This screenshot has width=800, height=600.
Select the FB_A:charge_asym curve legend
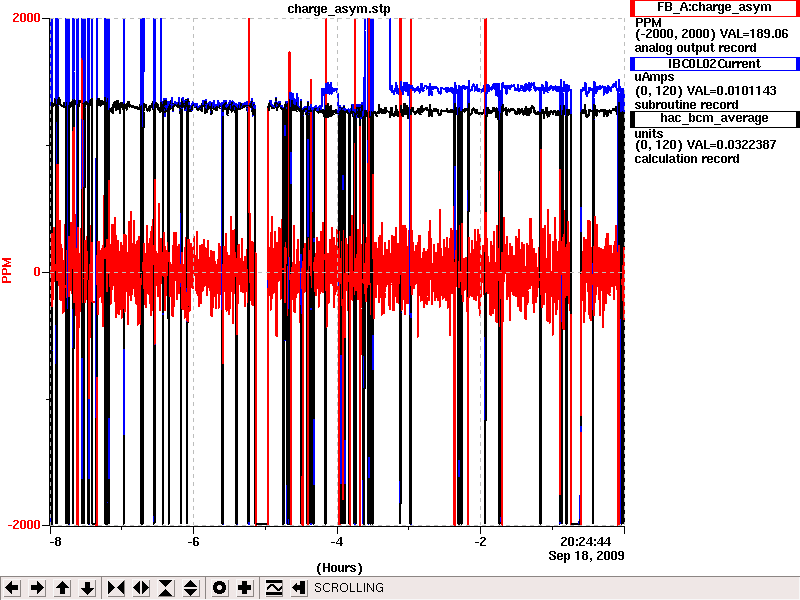click(714, 8)
